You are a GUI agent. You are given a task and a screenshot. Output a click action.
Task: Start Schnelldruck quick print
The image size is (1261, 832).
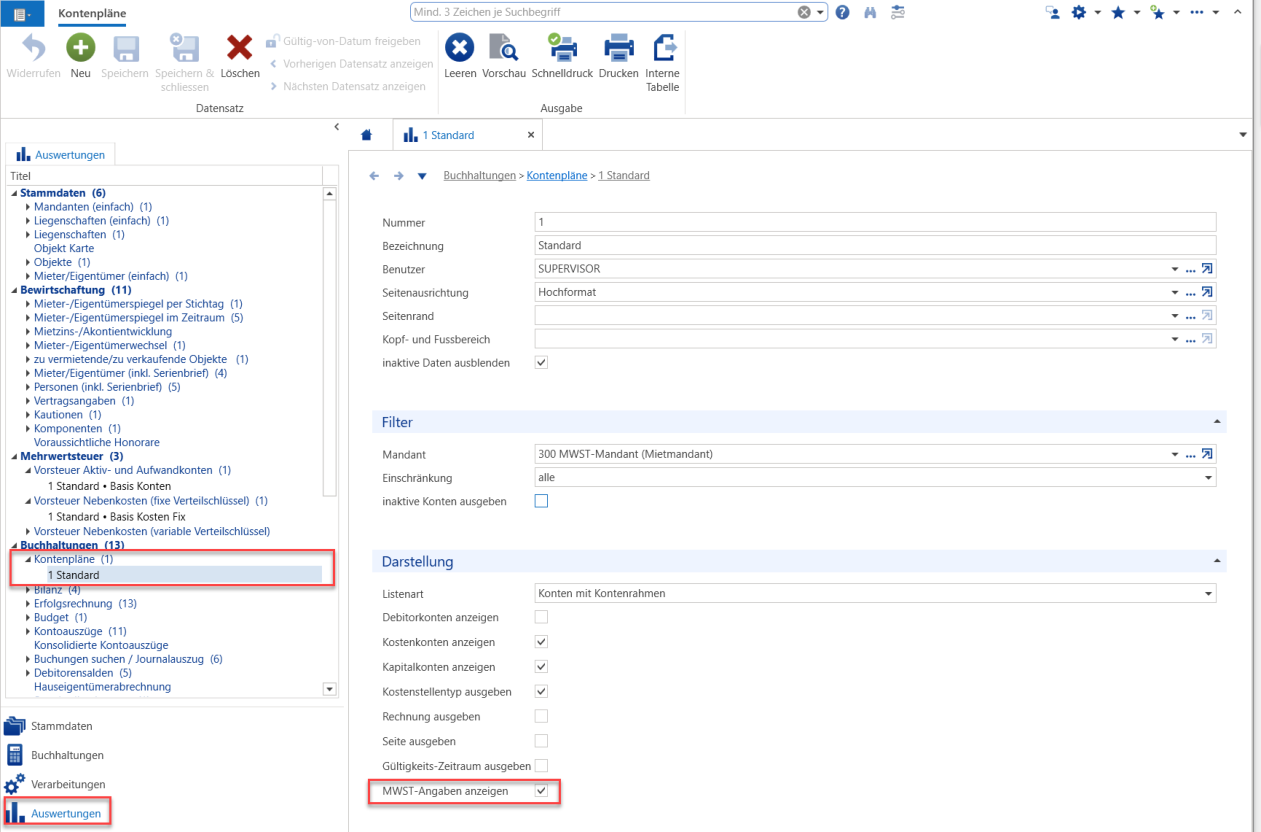click(562, 55)
